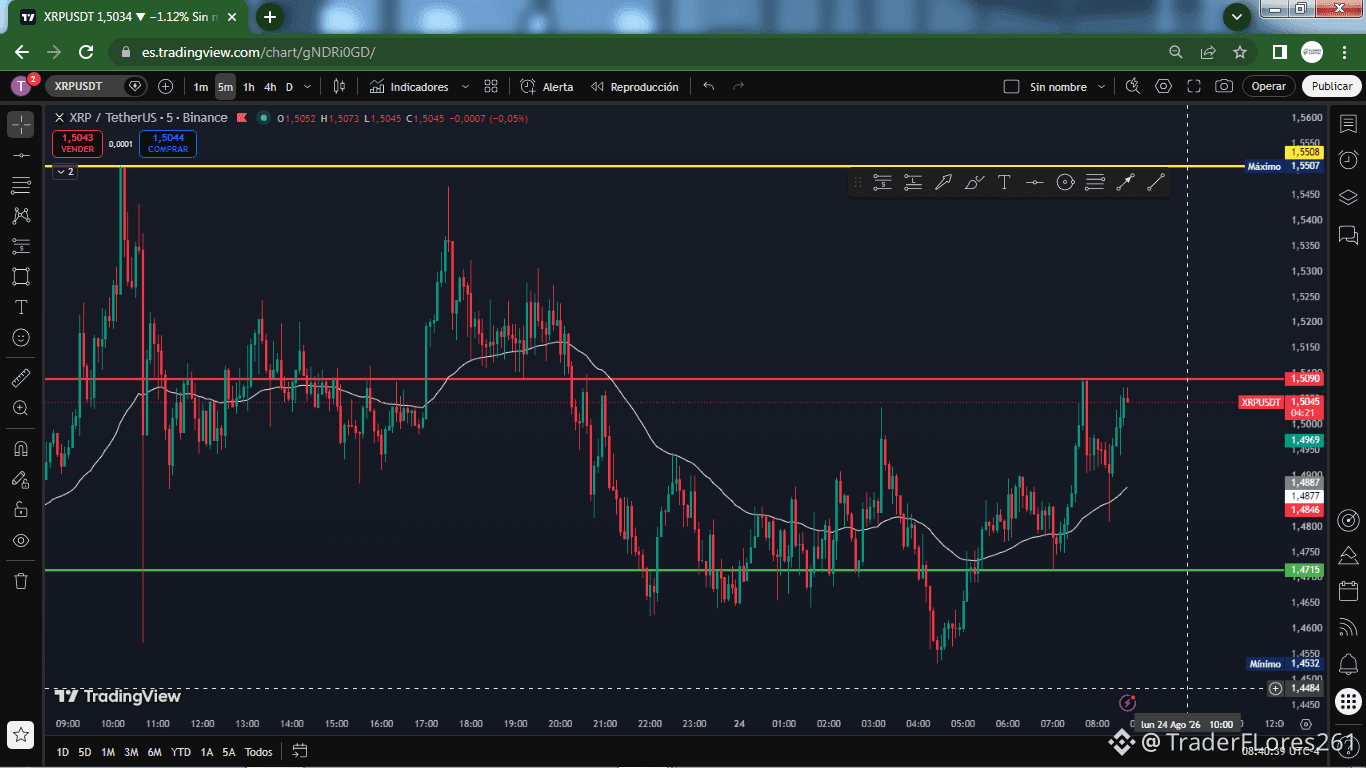Switch to the D daily timeframe

(x=290, y=87)
